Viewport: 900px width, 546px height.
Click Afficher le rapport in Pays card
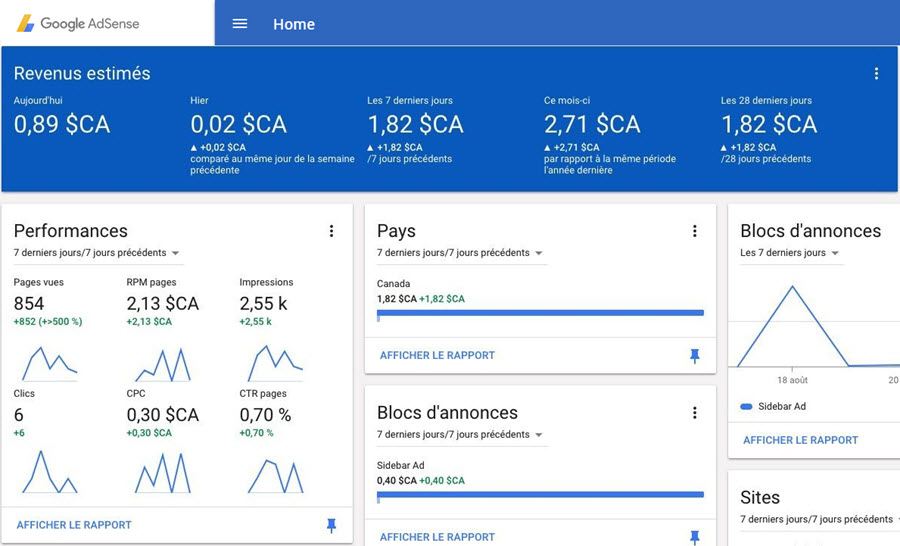pyautogui.click(x=437, y=355)
